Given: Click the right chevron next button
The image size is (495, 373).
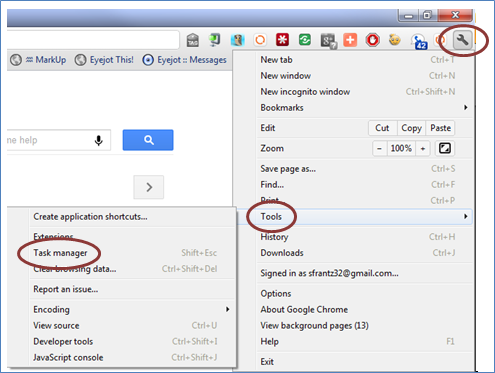Looking at the screenshot, I should tap(149, 187).
